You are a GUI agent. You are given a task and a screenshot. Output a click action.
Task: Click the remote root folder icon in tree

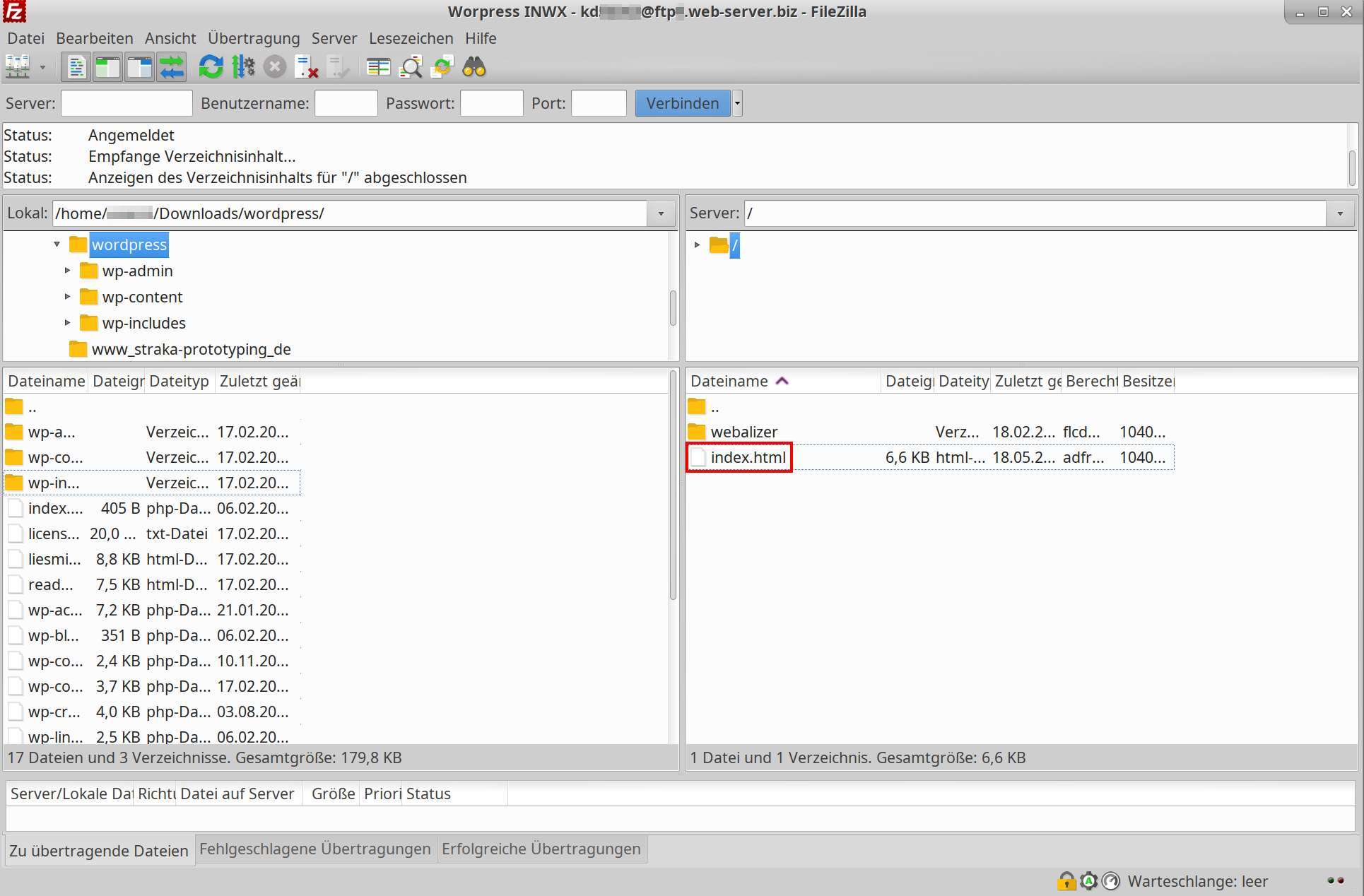[719, 244]
